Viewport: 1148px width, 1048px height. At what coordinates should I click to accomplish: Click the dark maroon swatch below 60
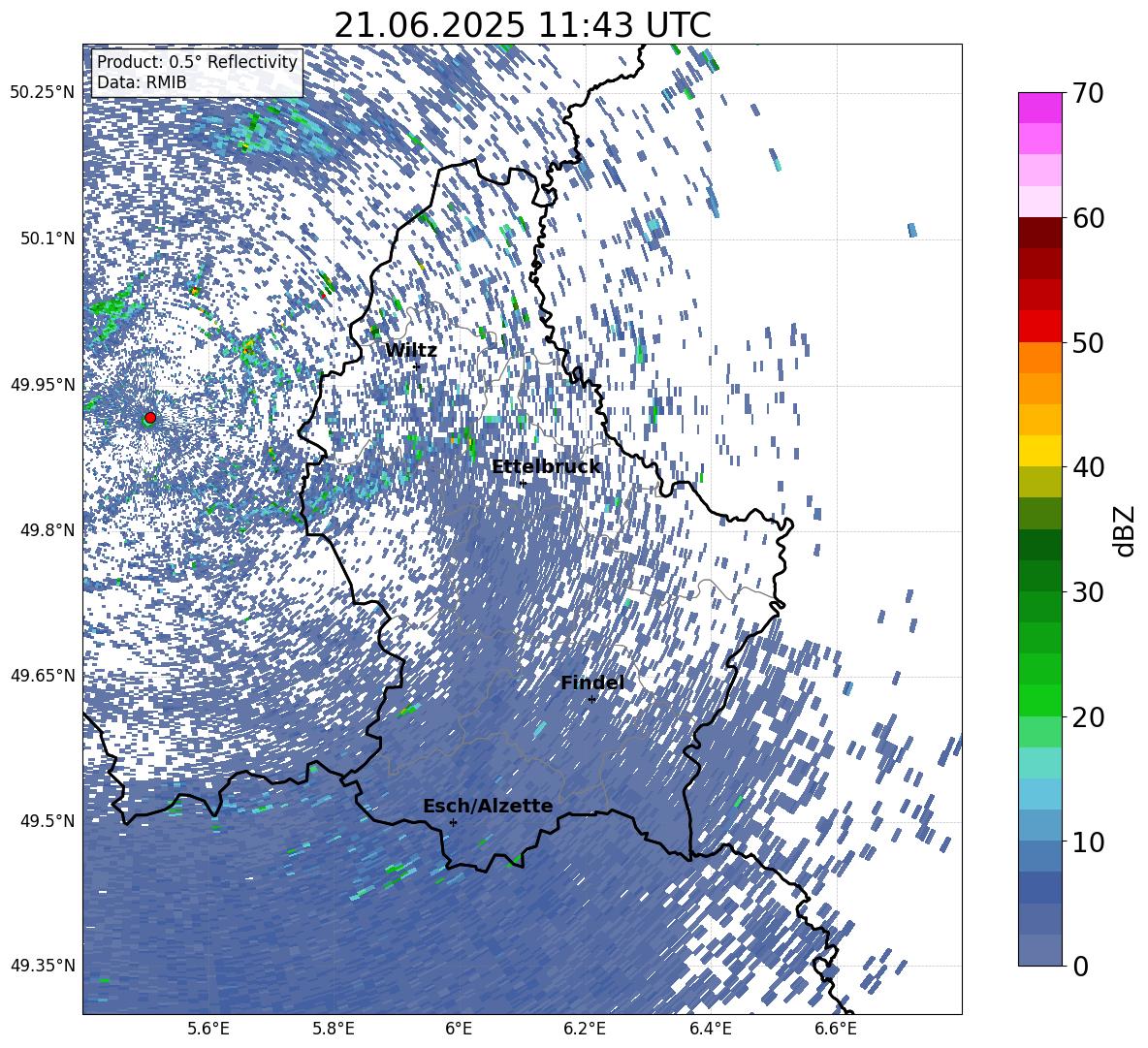coord(1039,233)
